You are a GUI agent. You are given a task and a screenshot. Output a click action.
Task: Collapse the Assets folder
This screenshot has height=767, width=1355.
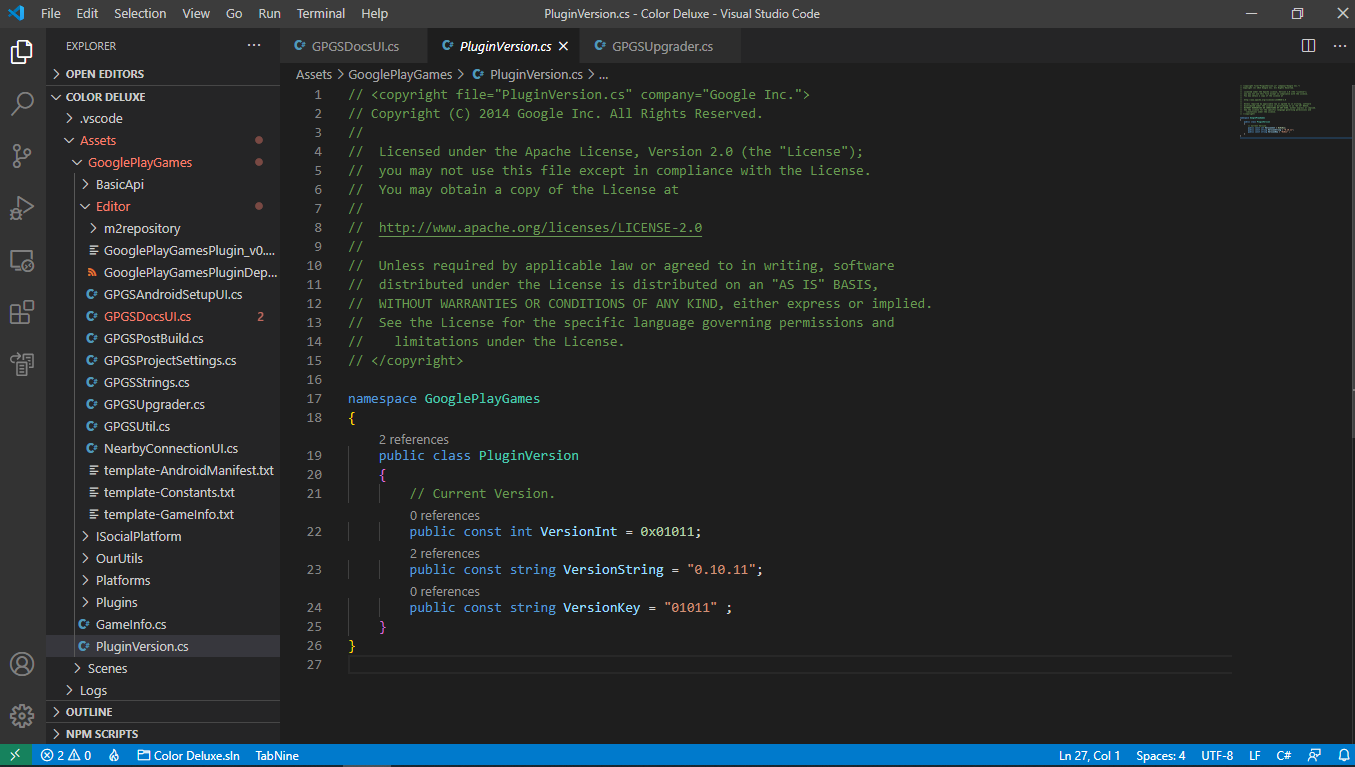pos(163,140)
